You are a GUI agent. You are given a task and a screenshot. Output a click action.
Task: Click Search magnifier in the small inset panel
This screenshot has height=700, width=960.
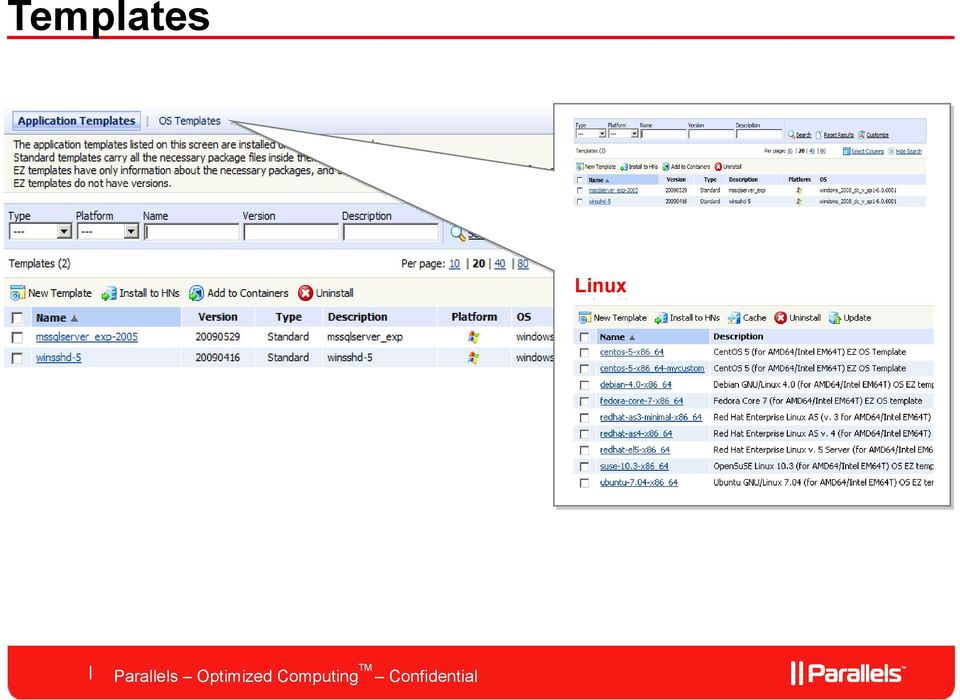tap(791, 135)
